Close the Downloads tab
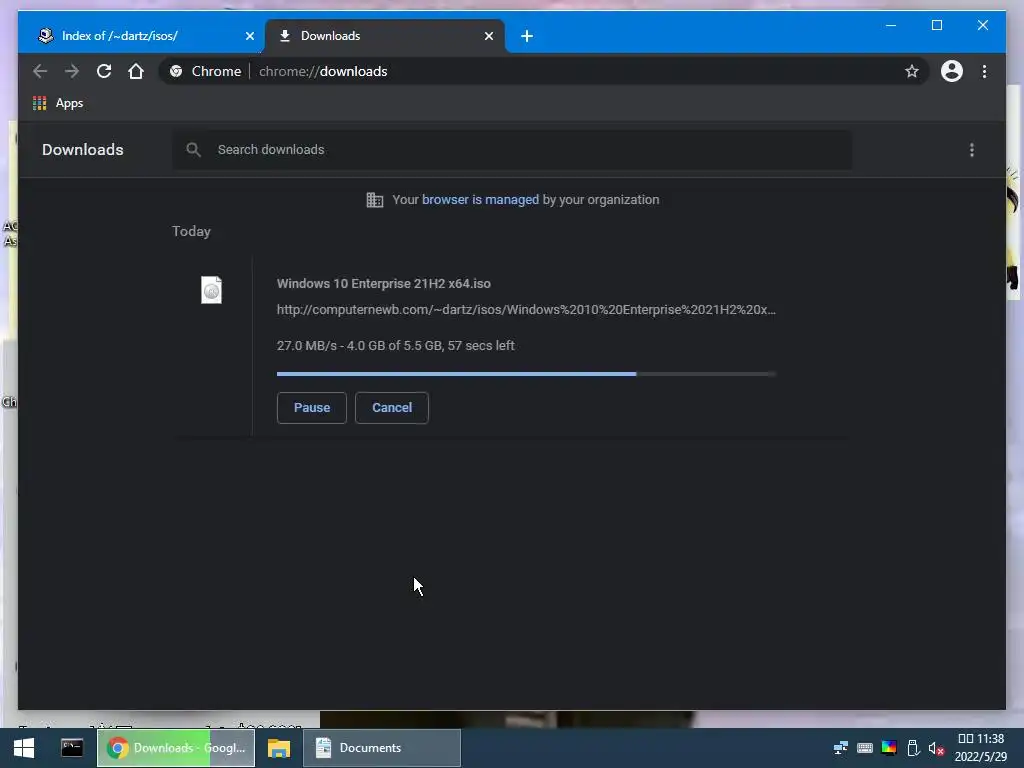Viewport: 1024px width, 768px height. pyautogui.click(x=488, y=36)
